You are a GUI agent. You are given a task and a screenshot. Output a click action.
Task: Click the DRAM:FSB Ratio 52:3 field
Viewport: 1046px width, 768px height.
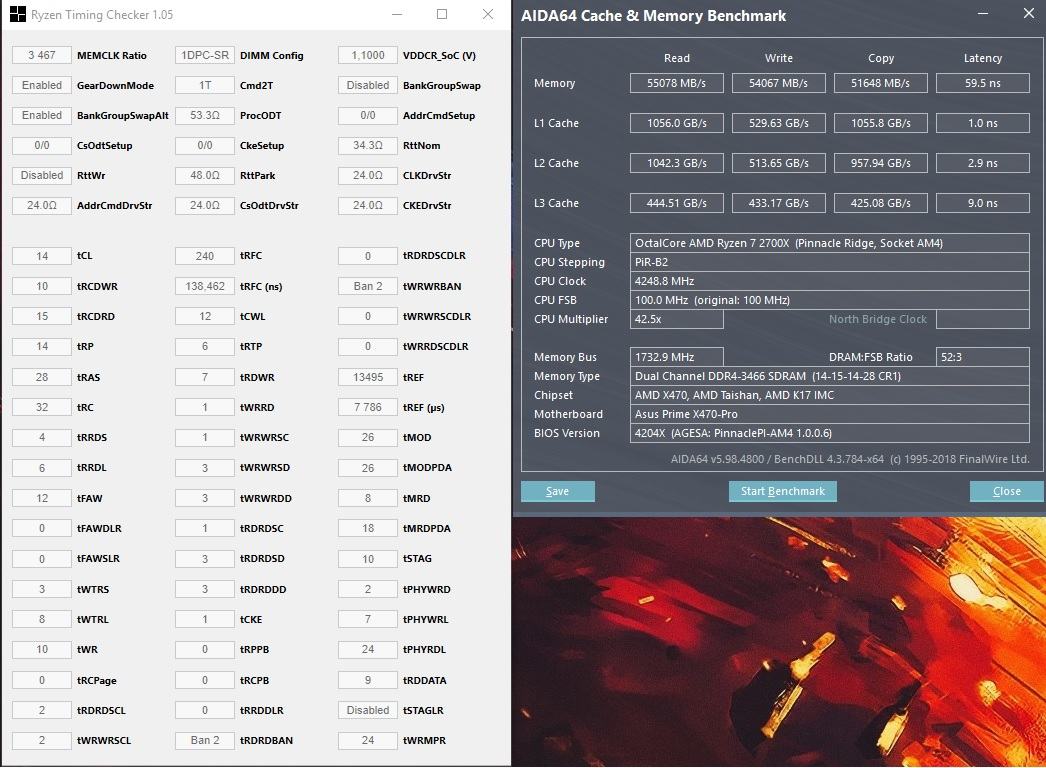click(x=983, y=358)
